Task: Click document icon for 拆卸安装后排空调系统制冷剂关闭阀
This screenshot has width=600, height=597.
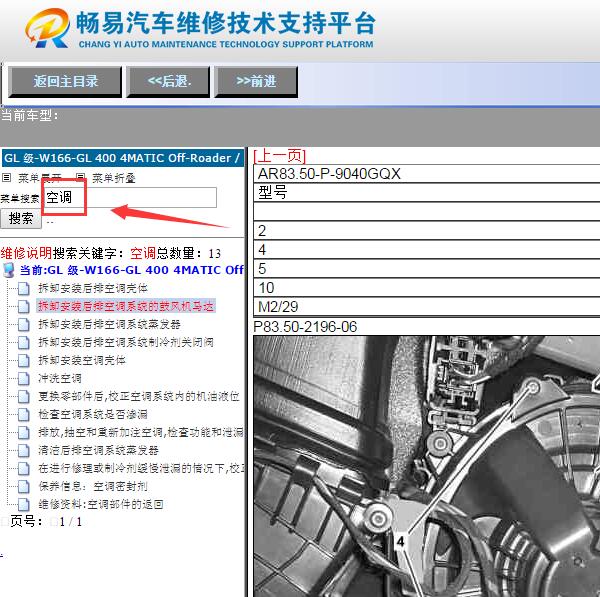Action: 24,343
